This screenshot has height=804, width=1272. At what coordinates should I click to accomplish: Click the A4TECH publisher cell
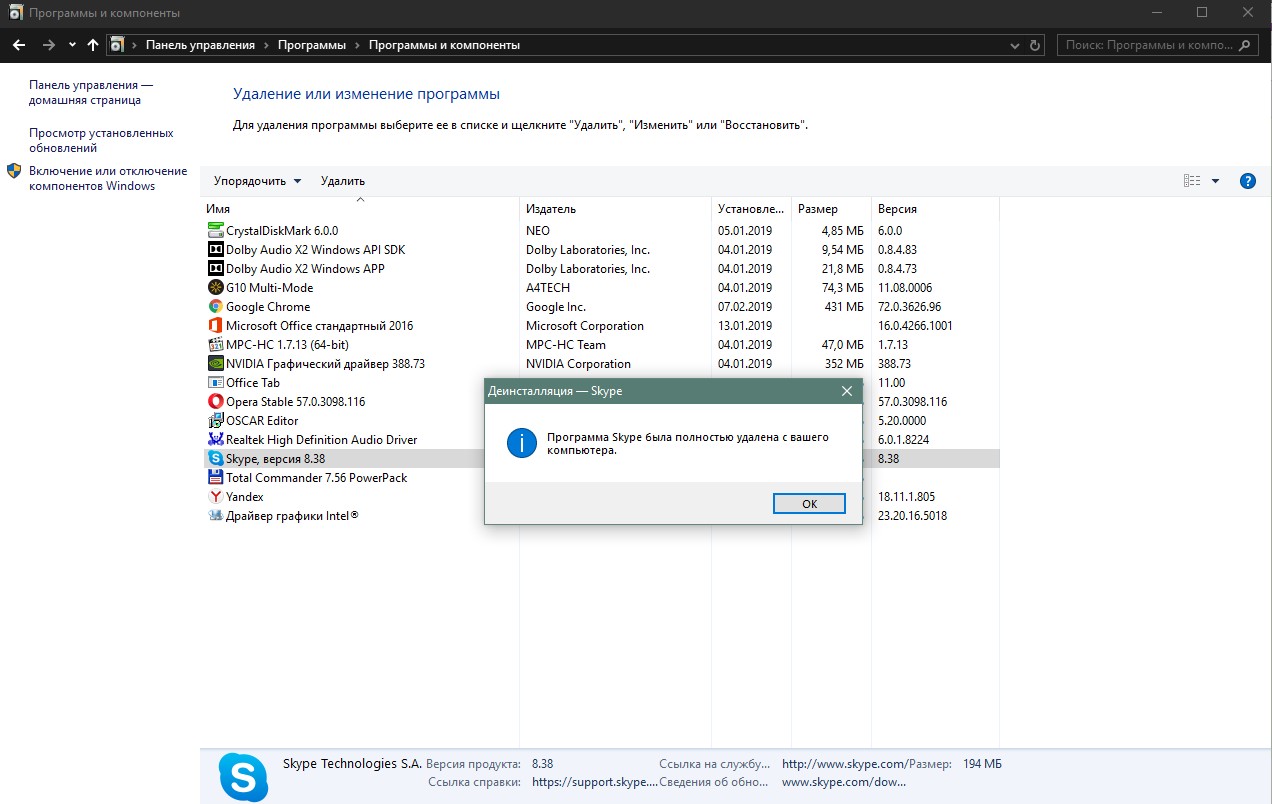tap(549, 288)
